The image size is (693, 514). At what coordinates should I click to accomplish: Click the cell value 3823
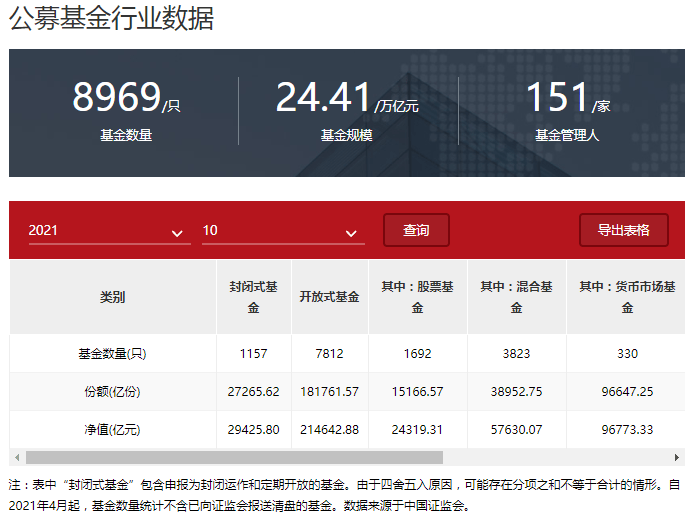(x=517, y=354)
